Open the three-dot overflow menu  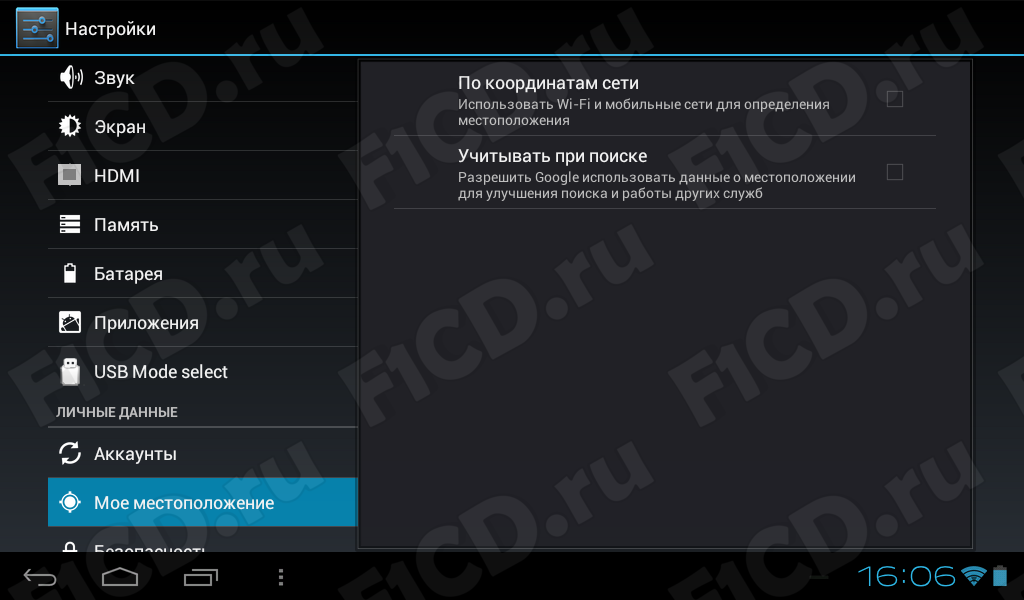click(281, 577)
